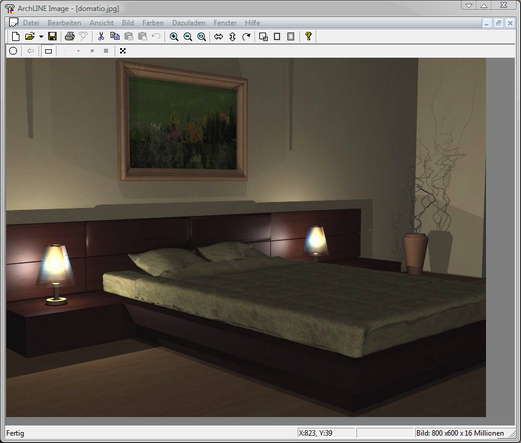Cut selection with the scissors icon
The height and width of the screenshot is (443, 521).
pos(101,36)
